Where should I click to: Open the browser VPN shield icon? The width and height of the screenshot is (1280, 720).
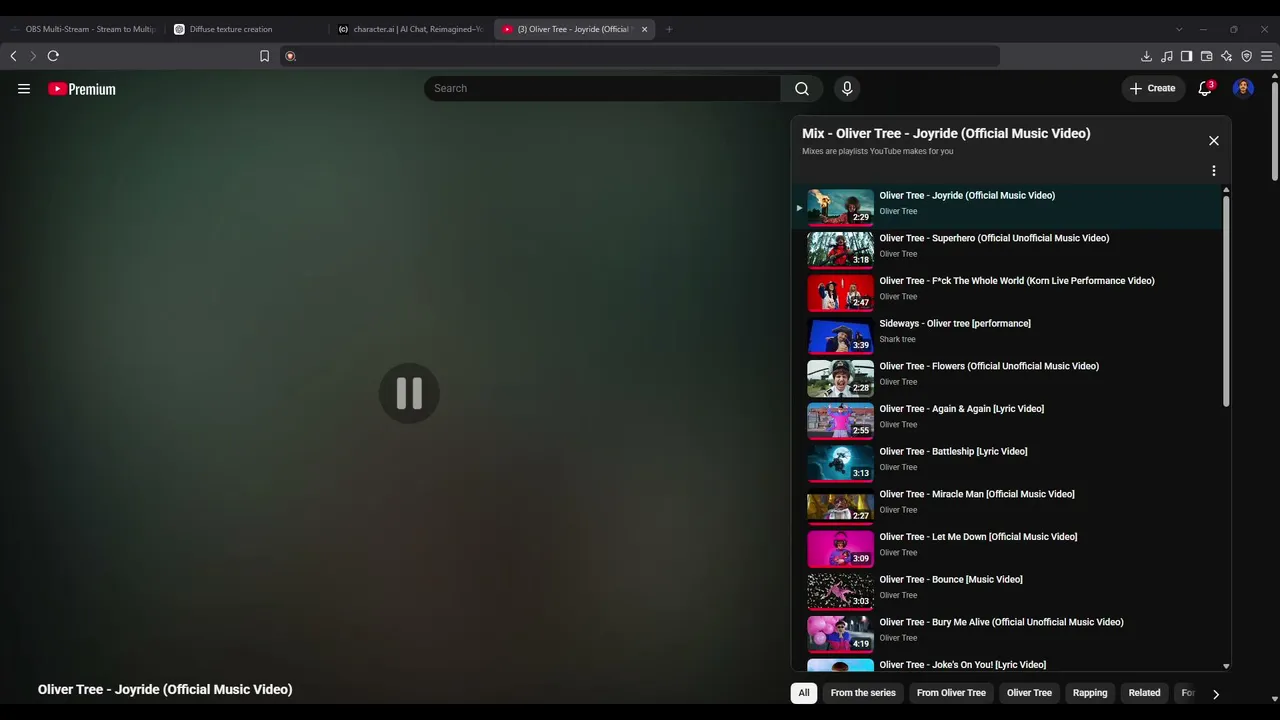pos(1247,56)
